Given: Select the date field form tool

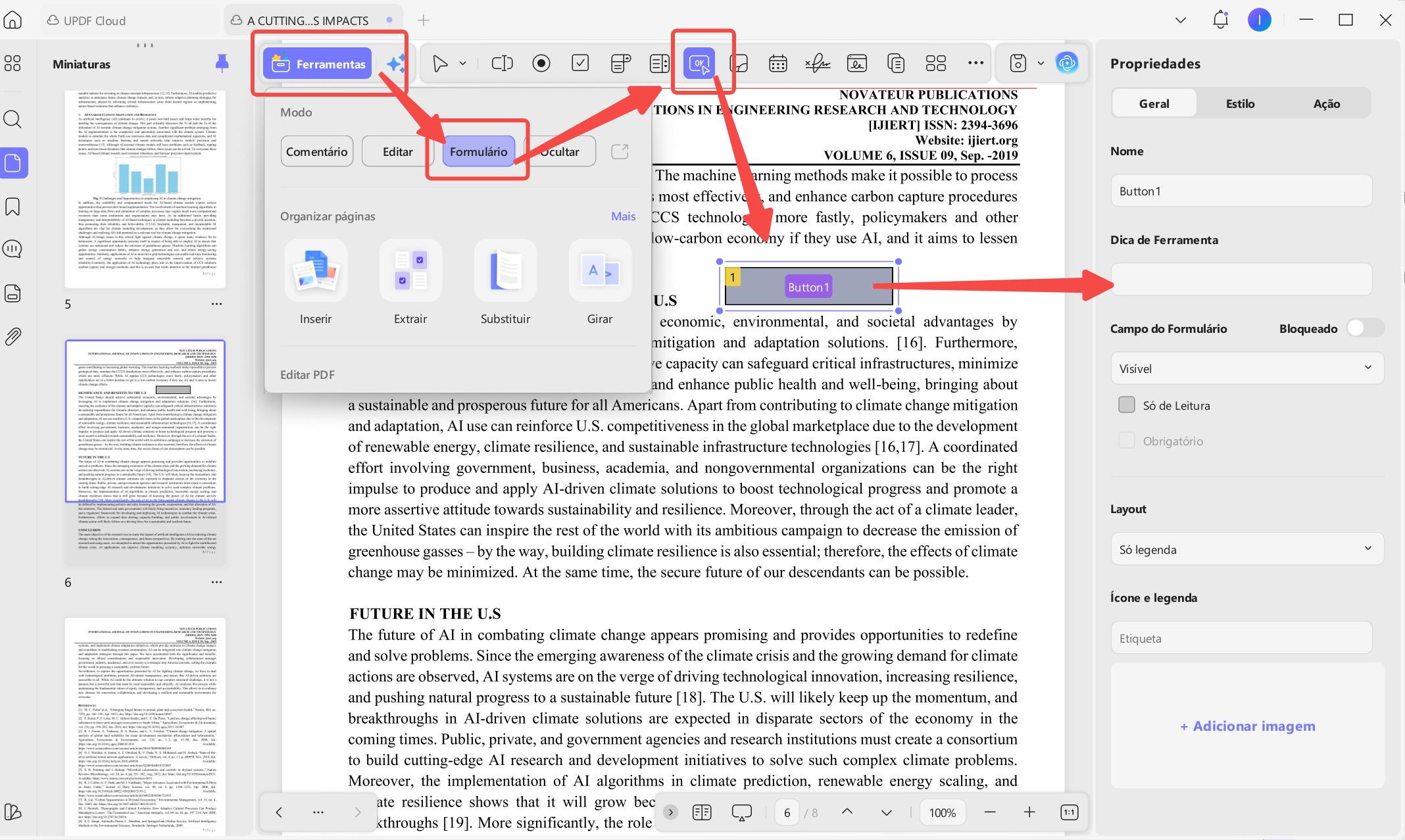Looking at the screenshot, I should pyautogui.click(x=778, y=63).
